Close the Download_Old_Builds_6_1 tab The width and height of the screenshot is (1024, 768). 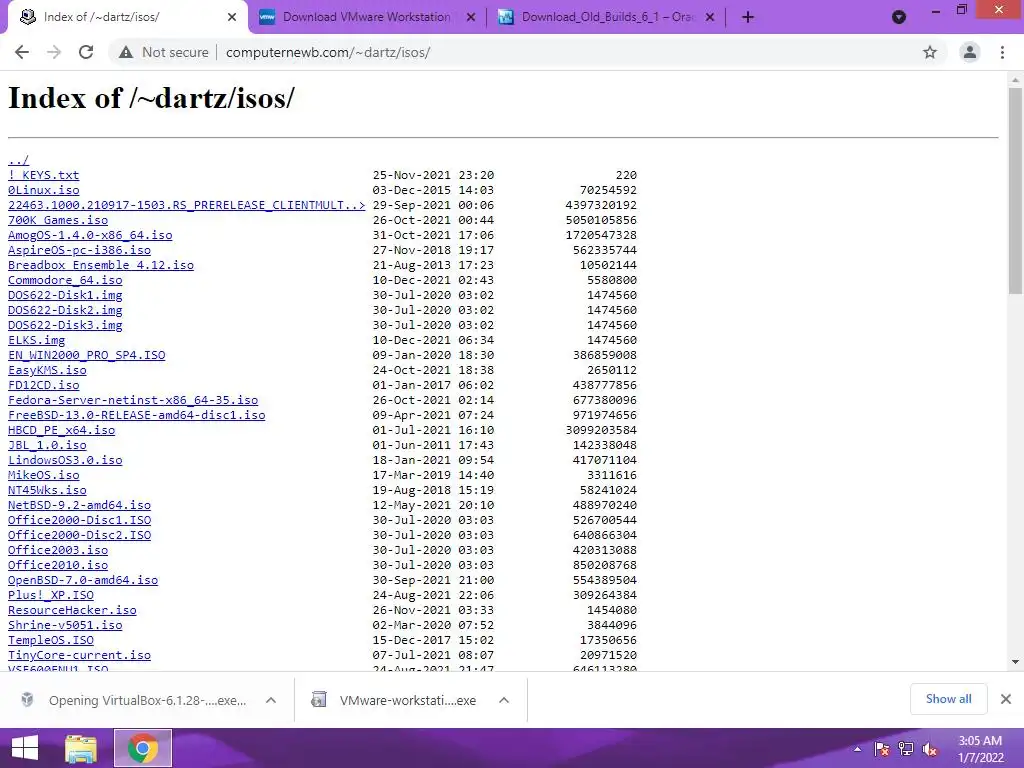(710, 17)
